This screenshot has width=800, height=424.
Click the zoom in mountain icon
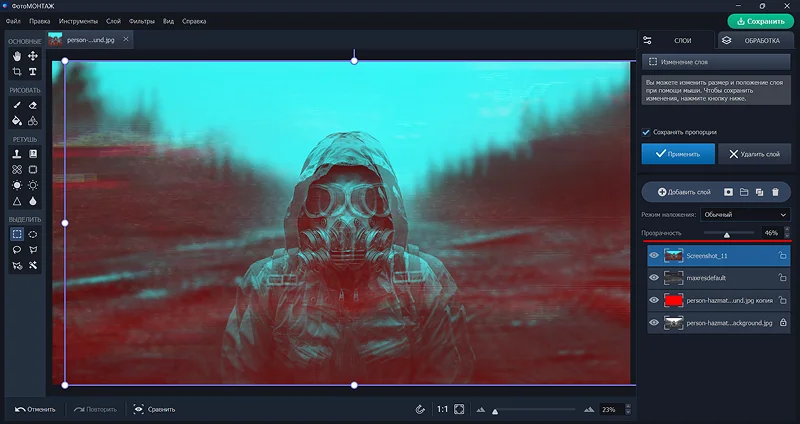point(589,409)
